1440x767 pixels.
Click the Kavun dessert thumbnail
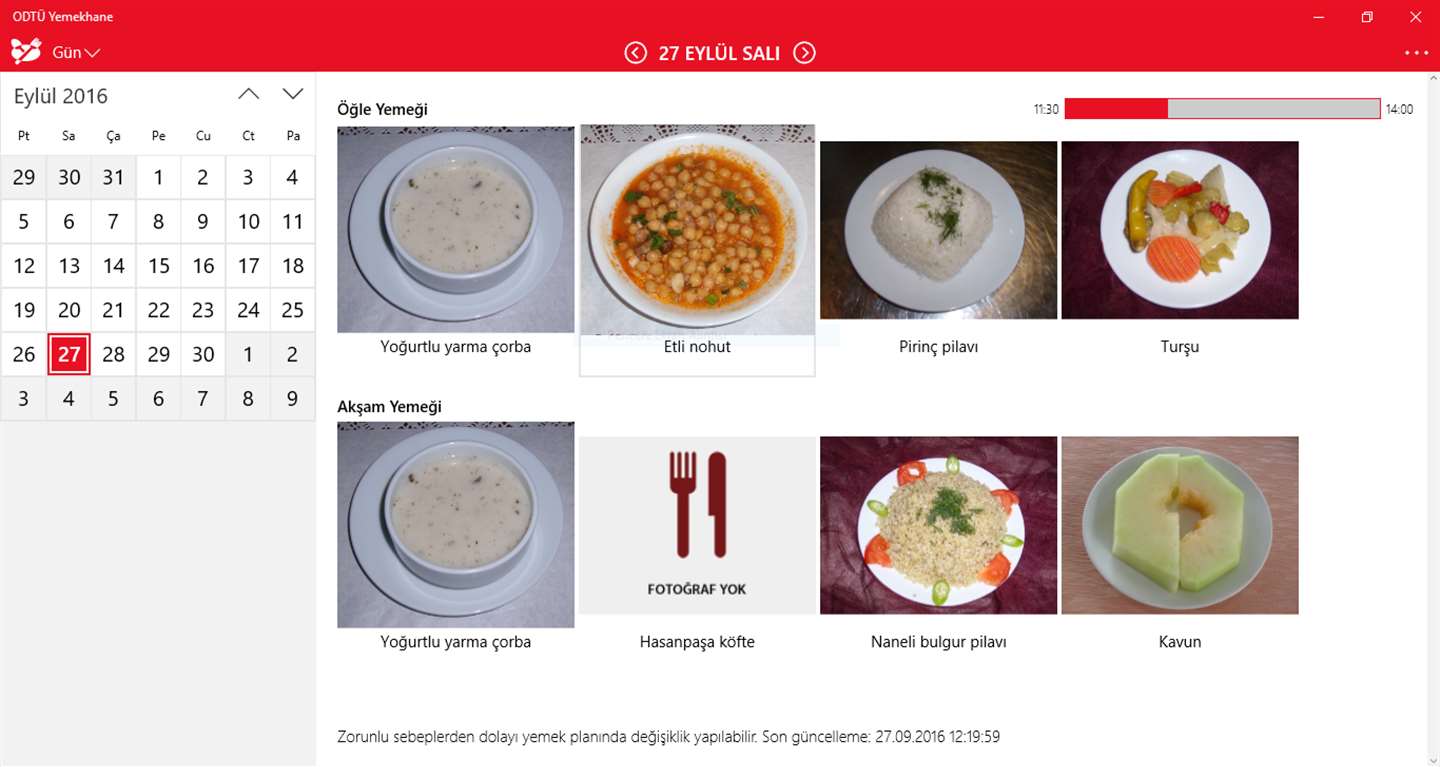pyautogui.click(x=1180, y=525)
